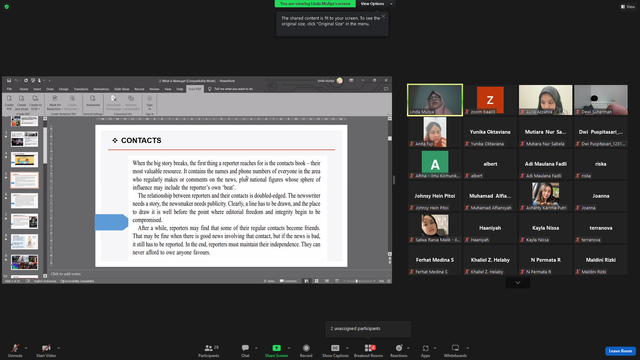Toggle Show Captions
640x360 pixels.
[x=335, y=350]
